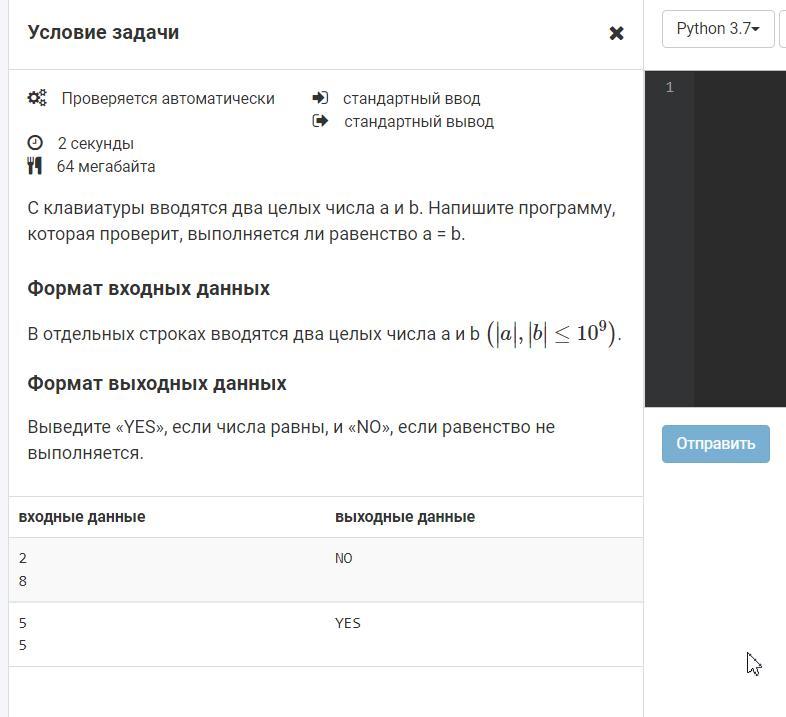
Task: Click the math constraint formula with 10⁹
Action: [553, 333]
